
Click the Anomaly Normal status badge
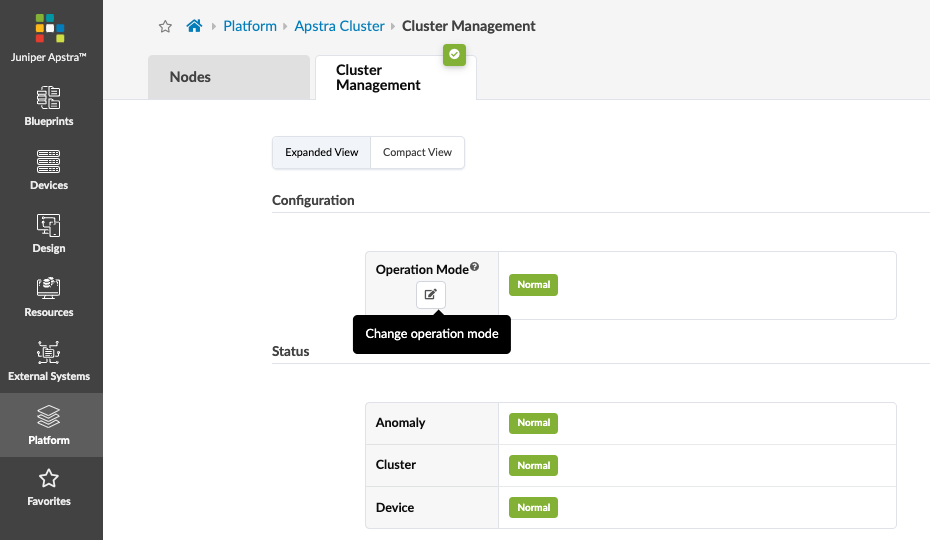point(533,423)
